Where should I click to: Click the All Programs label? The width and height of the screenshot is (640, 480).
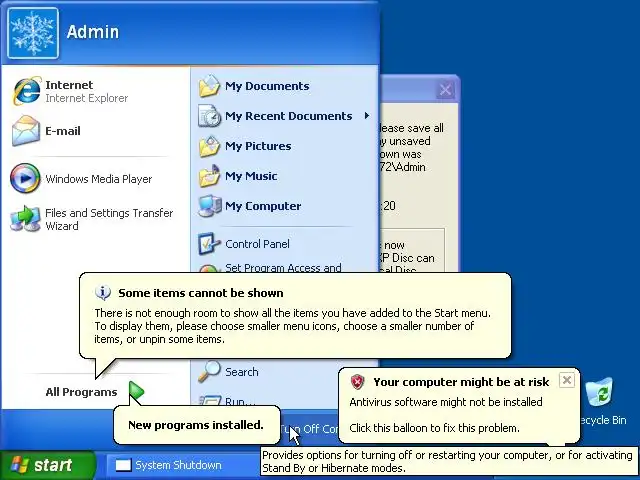point(81,392)
